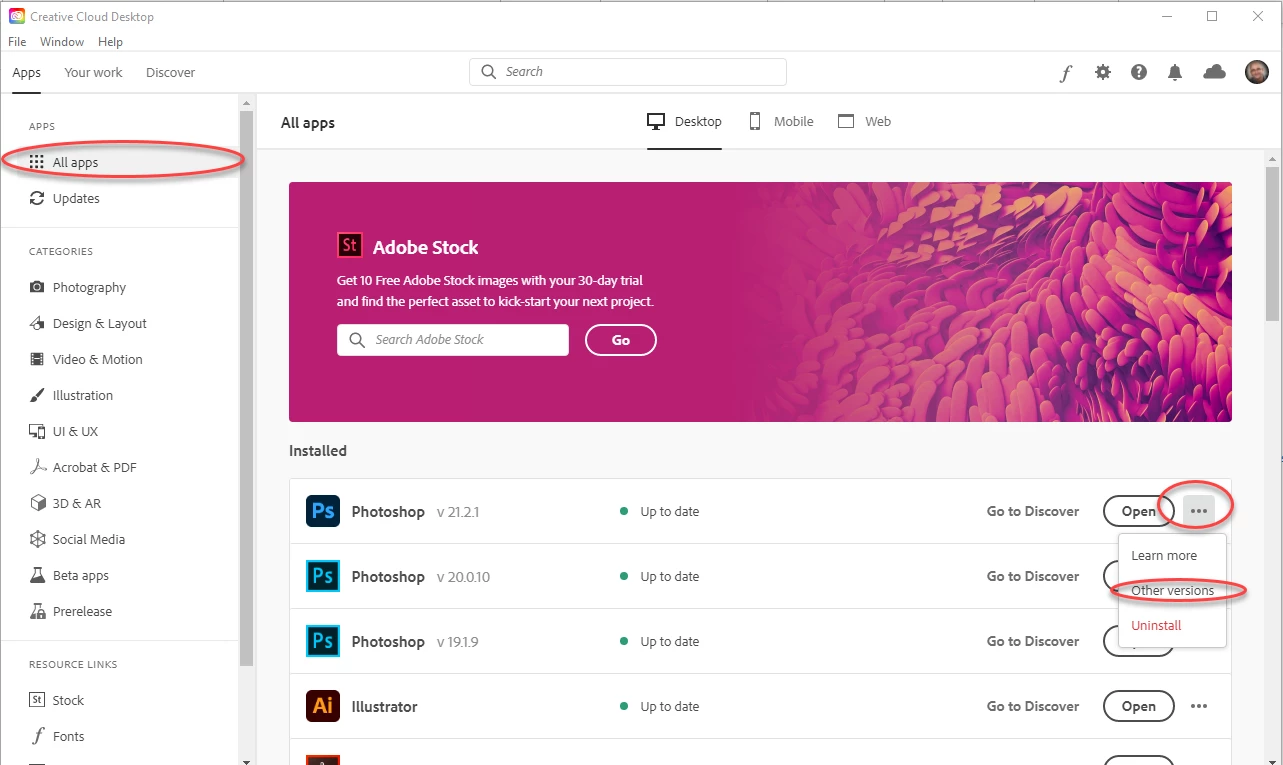This screenshot has height=765, width=1283.
Task: Open the user profile avatar
Action: (x=1257, y=71)
